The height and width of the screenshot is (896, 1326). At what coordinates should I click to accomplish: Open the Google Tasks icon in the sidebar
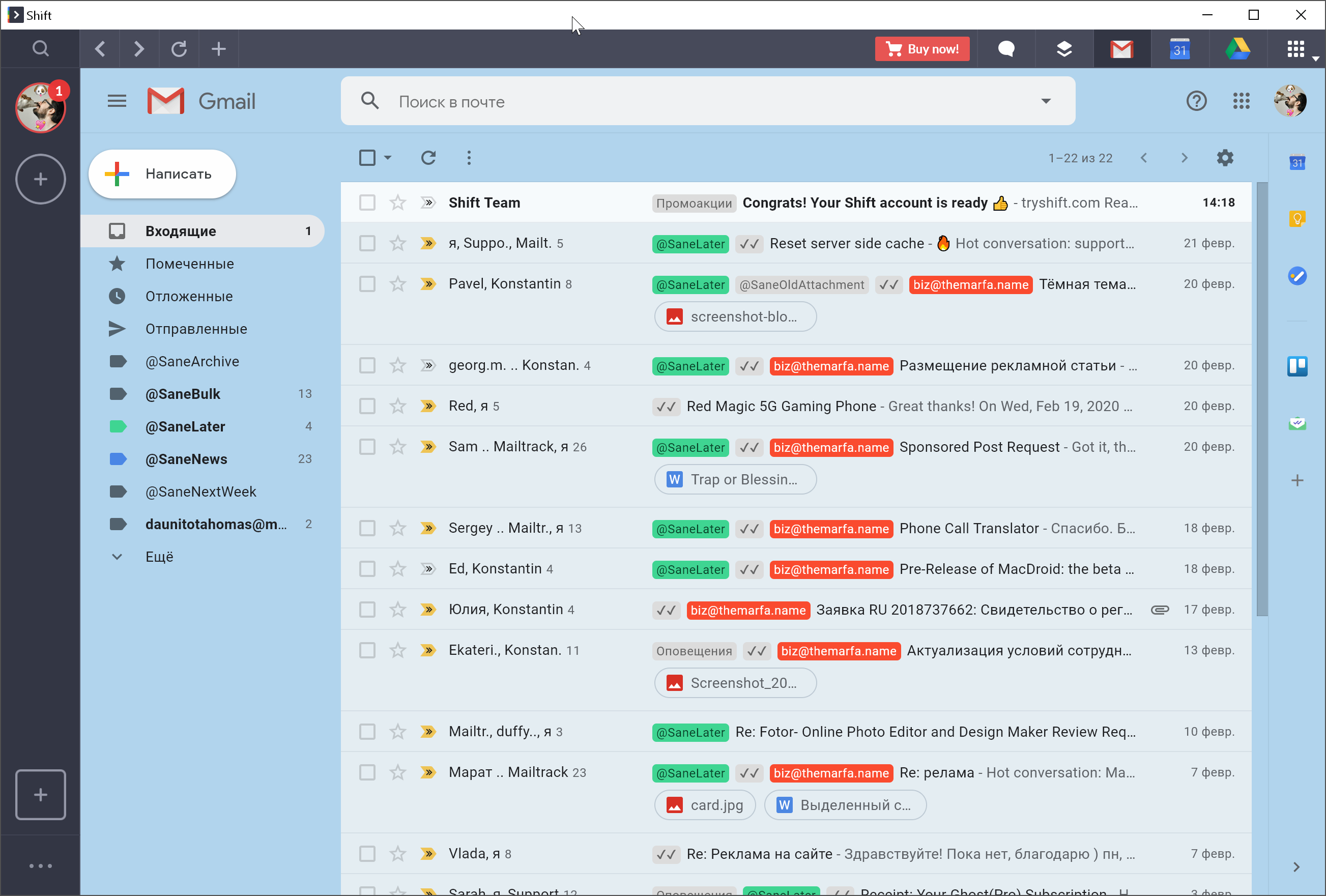1297,276
